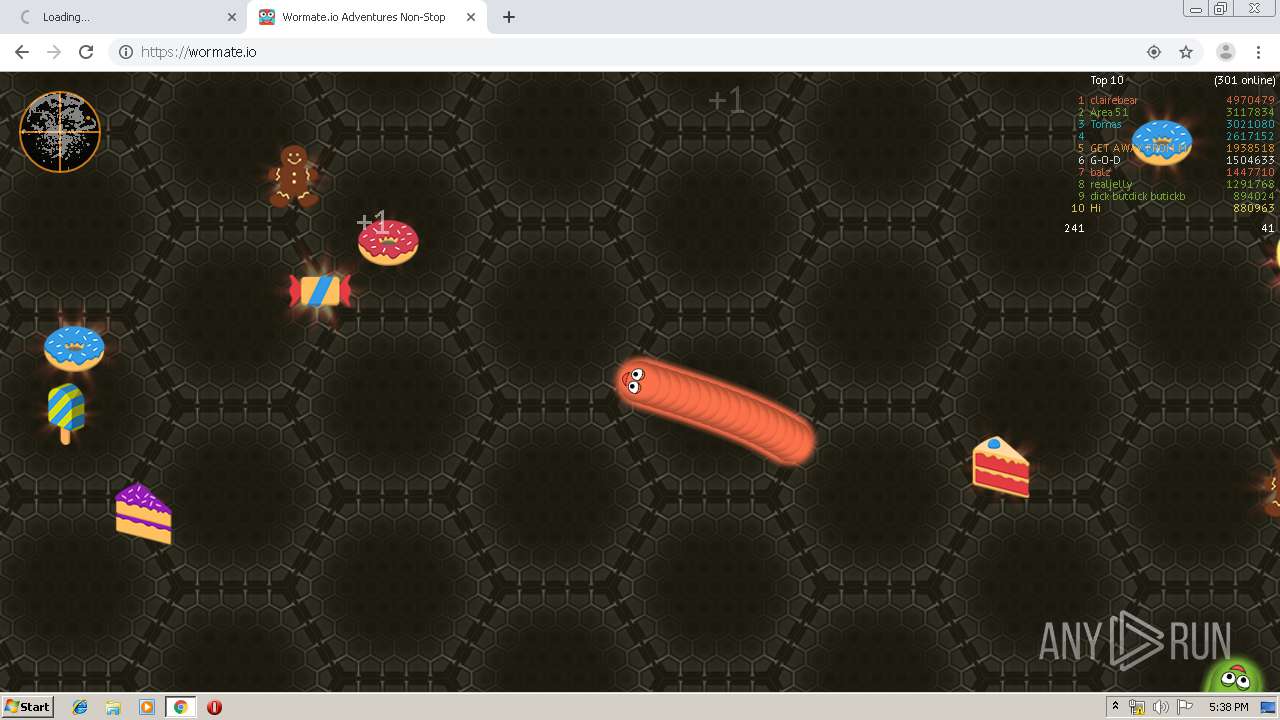Click the volume speaker tray icon
Image resolution: width=1280 pixels, height=720 pixels.
pos(1161,707)
